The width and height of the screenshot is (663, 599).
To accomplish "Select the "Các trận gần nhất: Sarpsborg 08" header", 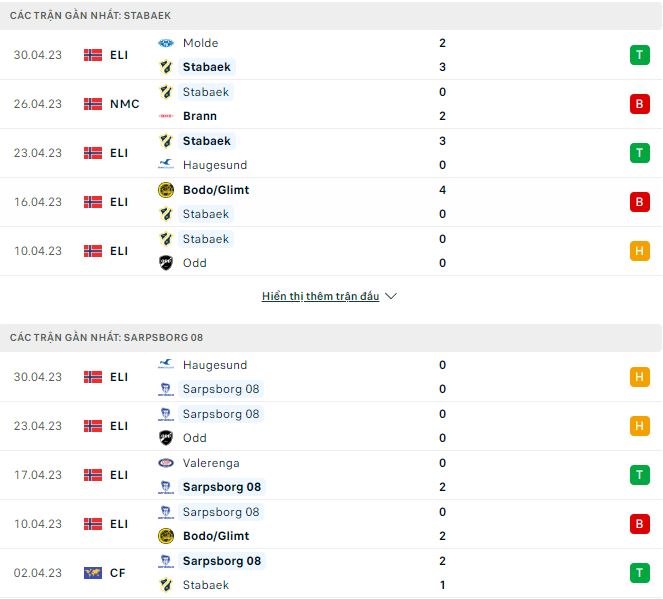I will [106, 338].
